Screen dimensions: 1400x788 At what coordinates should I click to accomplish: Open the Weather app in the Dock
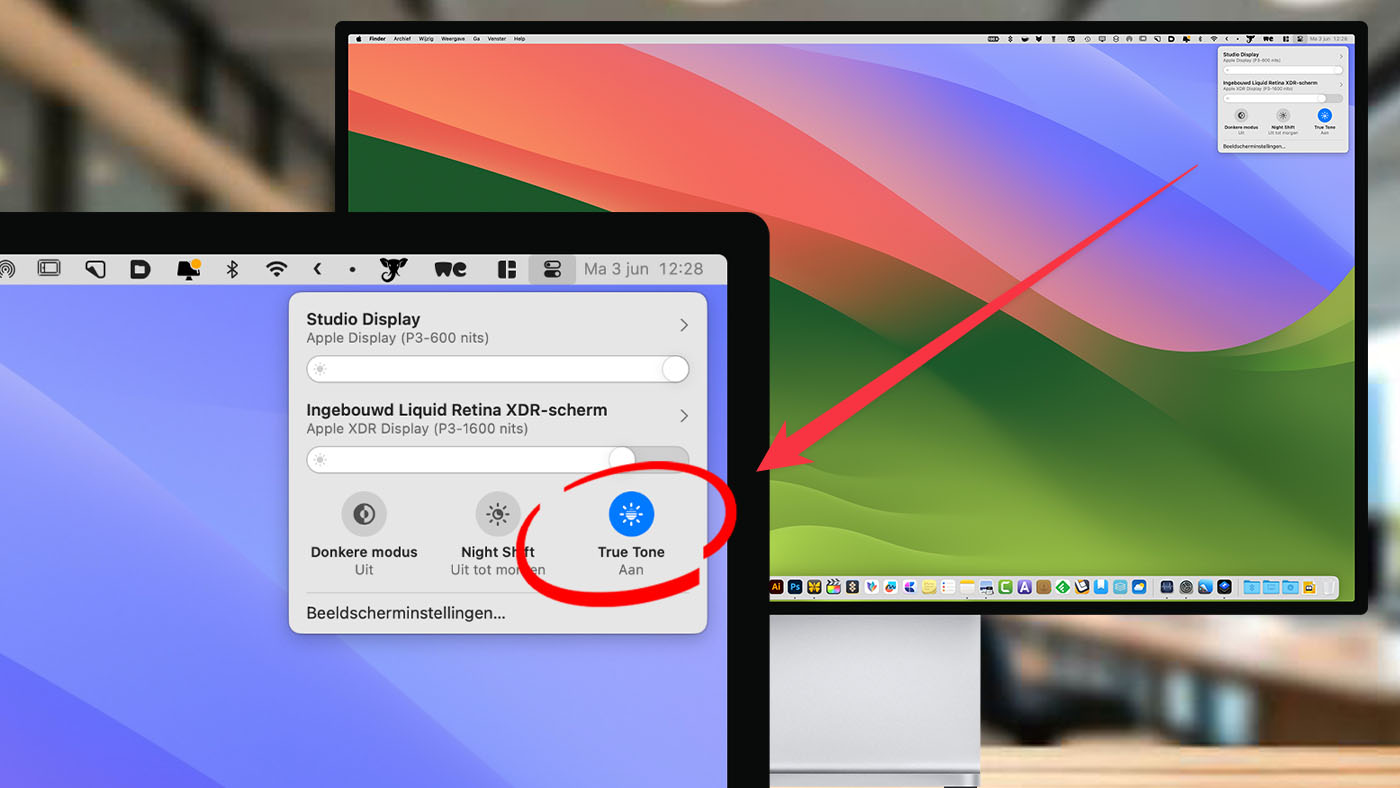tap(1136, 587)
